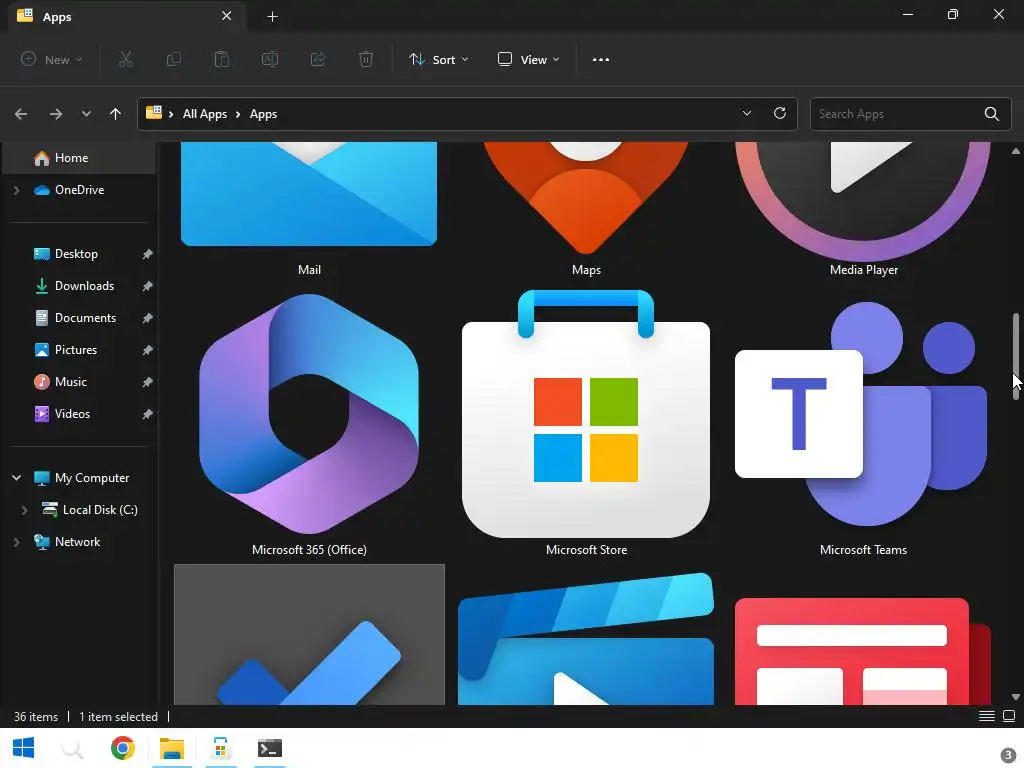Image resolution: width=1024 pixels, height=768 pixels.
Task: Go to Home in navigation pane
Action: pos(79,158)
